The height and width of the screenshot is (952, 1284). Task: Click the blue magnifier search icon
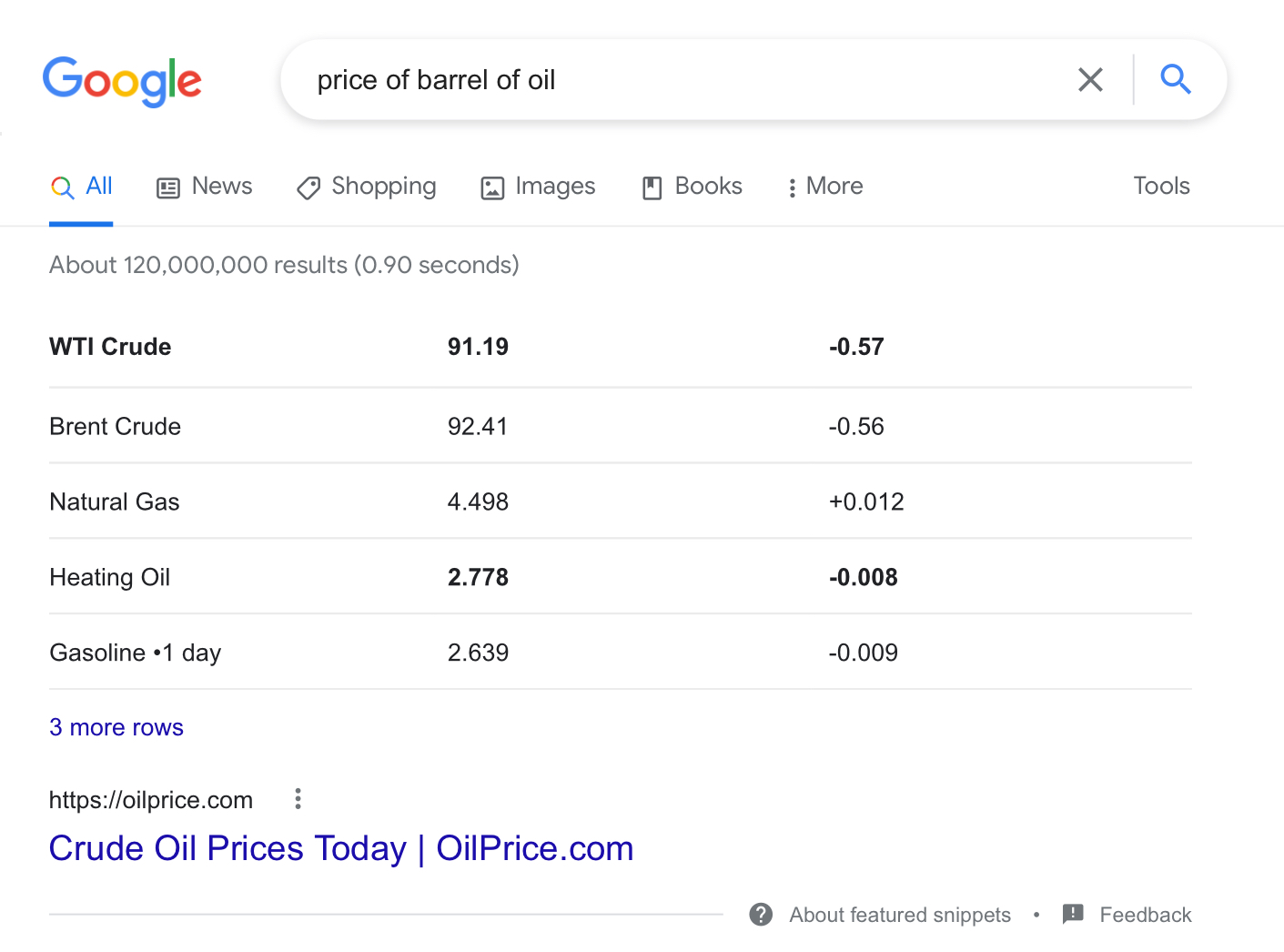tap(1176, 80)
